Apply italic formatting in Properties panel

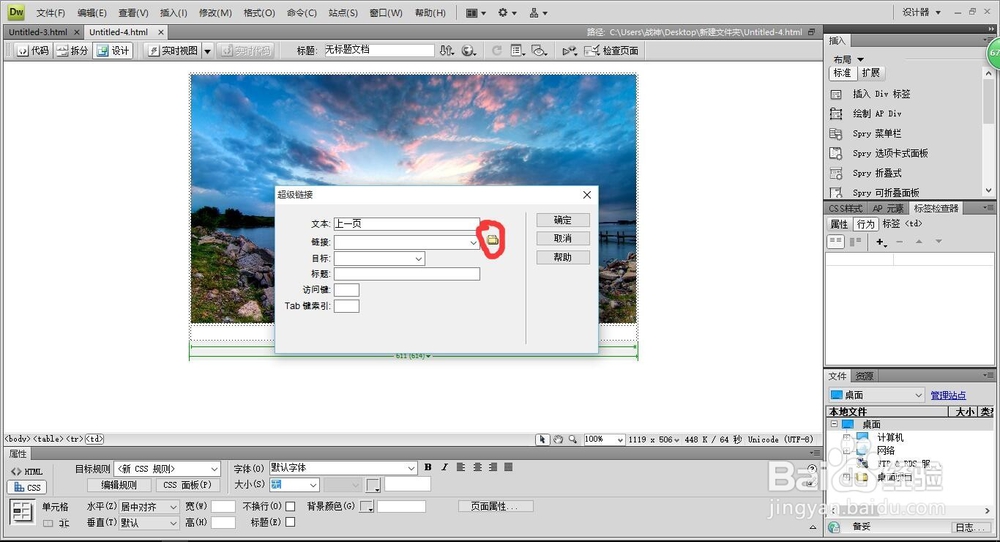(x=445, y=467)
